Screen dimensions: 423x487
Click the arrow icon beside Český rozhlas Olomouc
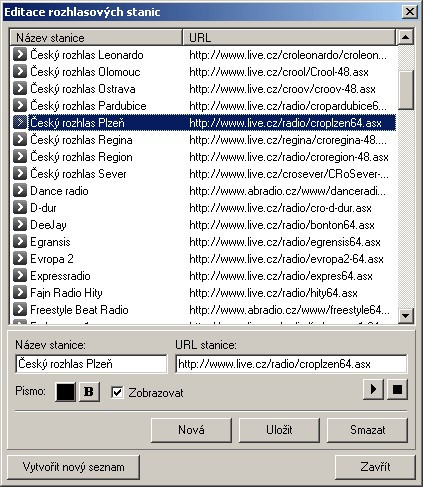pos(20,71)
